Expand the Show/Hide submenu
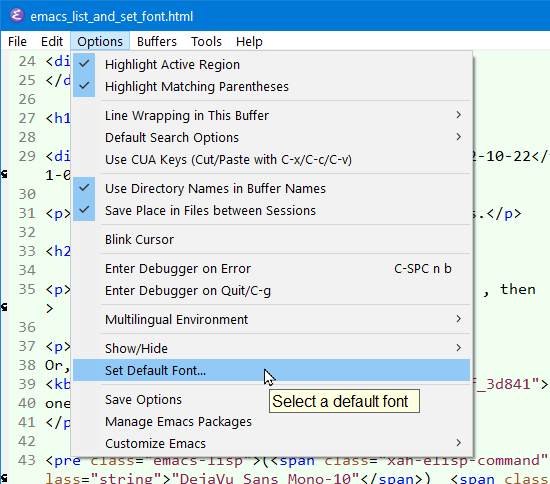Image resolution: width=550 pixels, height=484 pixels. tap(271, 348)
